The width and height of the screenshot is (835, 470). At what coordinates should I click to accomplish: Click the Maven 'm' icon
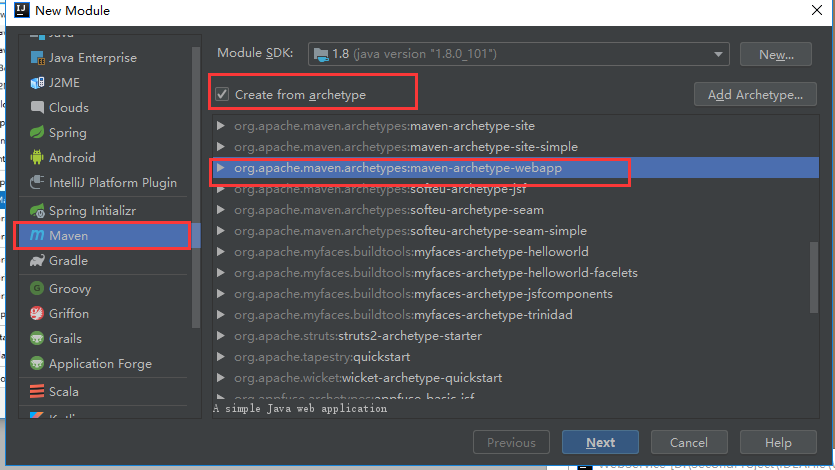point(37,235)
